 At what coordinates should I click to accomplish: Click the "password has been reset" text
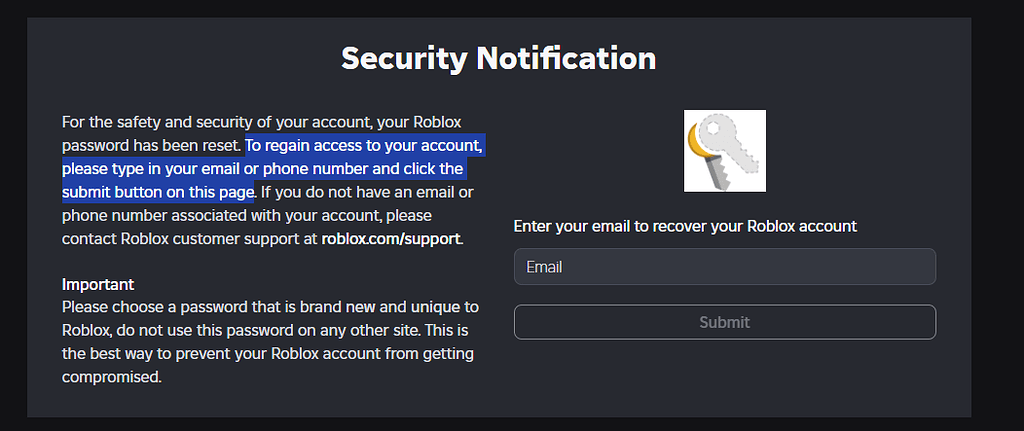151,146
